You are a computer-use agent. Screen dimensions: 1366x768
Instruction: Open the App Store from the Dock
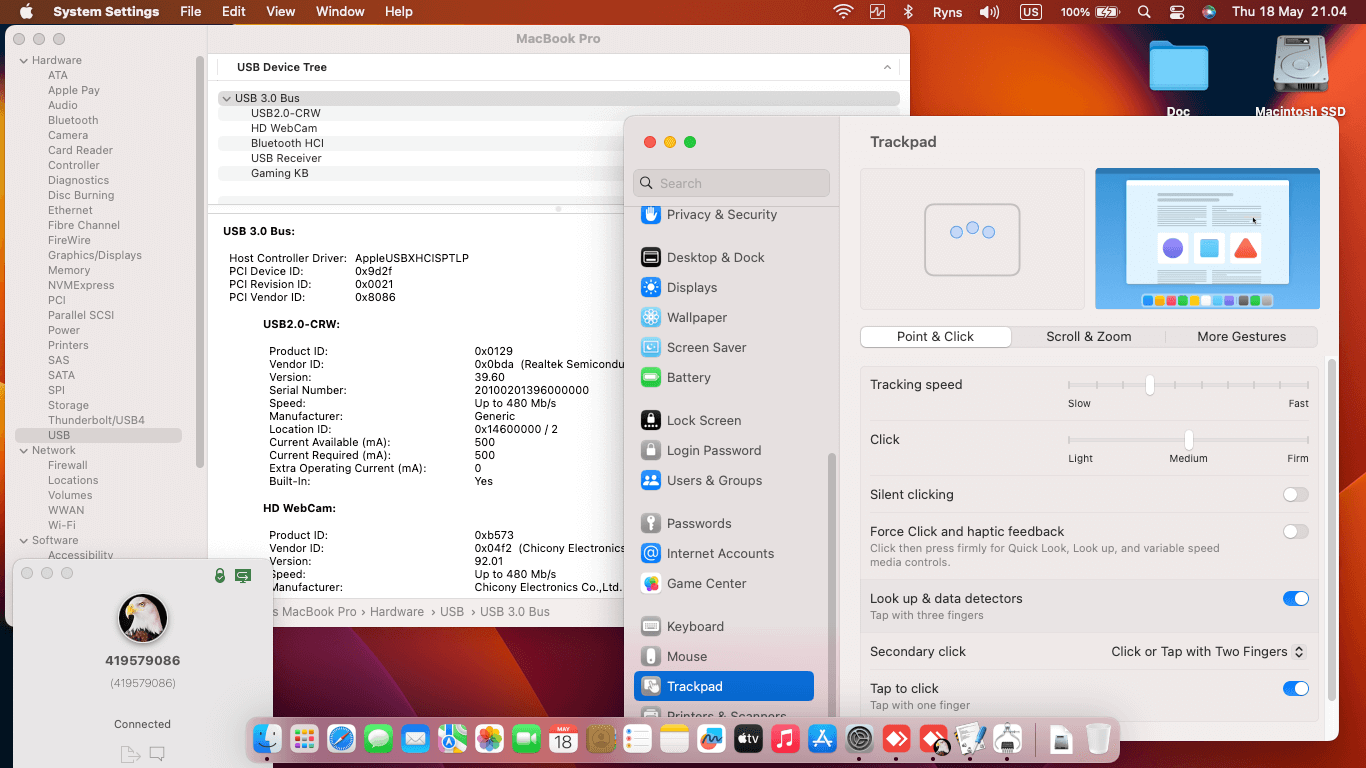click(822, 739)
